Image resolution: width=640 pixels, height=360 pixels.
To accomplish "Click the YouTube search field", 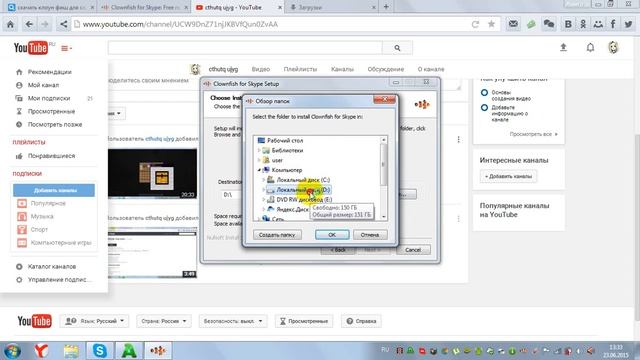I will pos(245,48).
